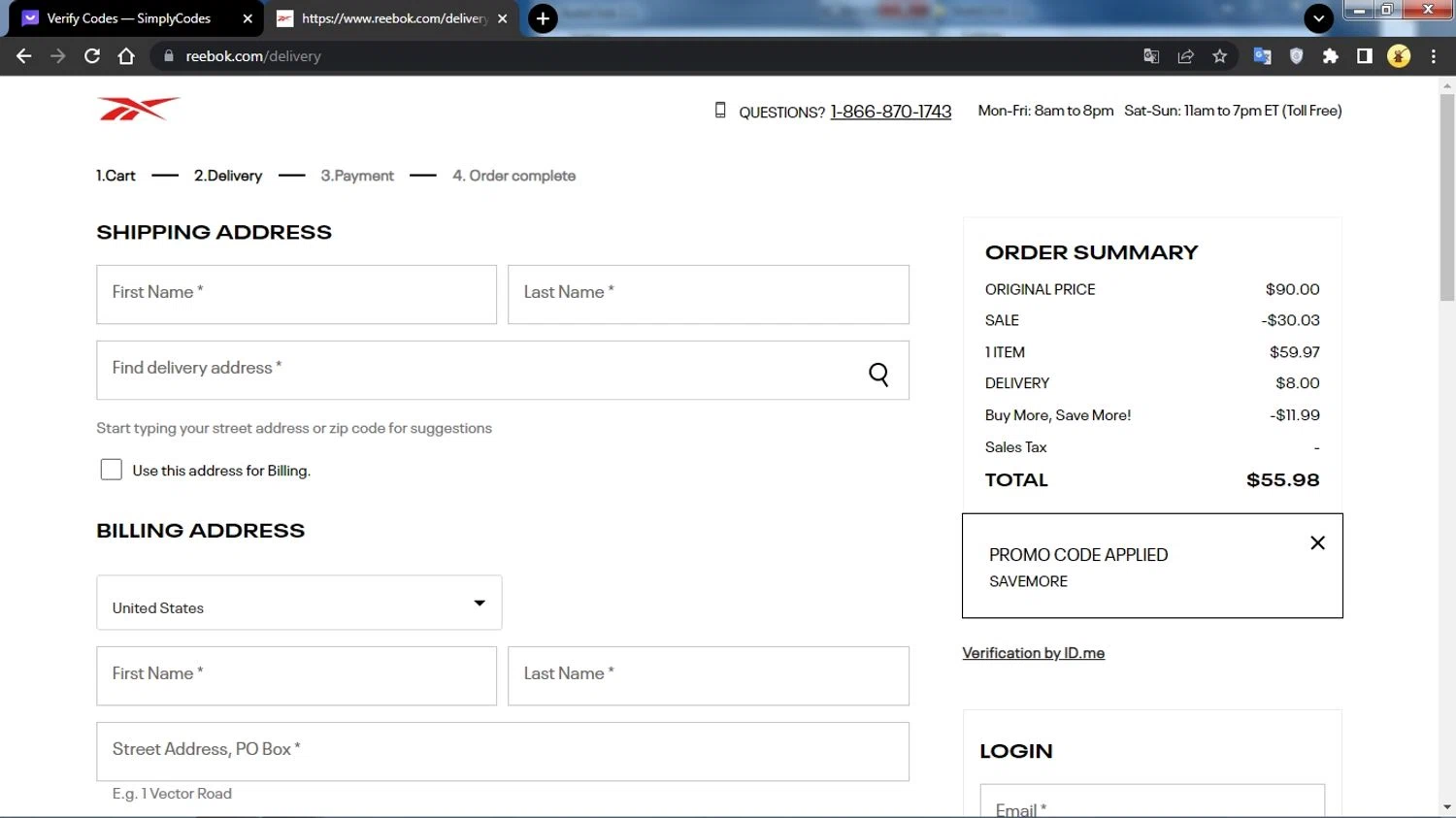Open the tab search dropdown arrow
Viewport: 1456px width, 818px height.
pos(1318,18)
